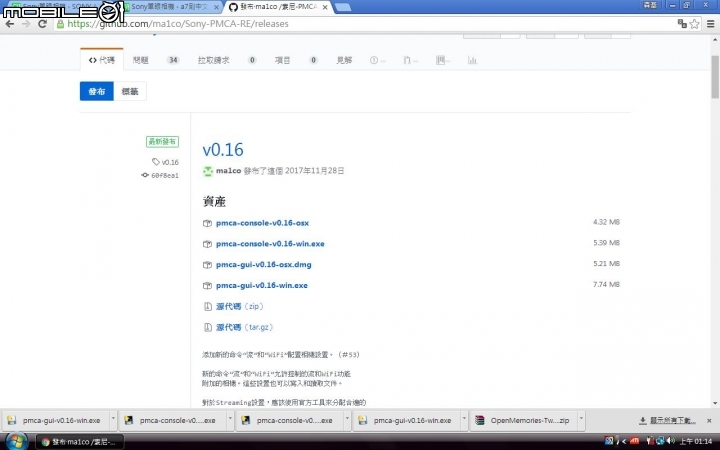Download pmca-console-v0.16-osx
Image resolution: width=720 pixels, height=450 pixels.
point(262,223)
